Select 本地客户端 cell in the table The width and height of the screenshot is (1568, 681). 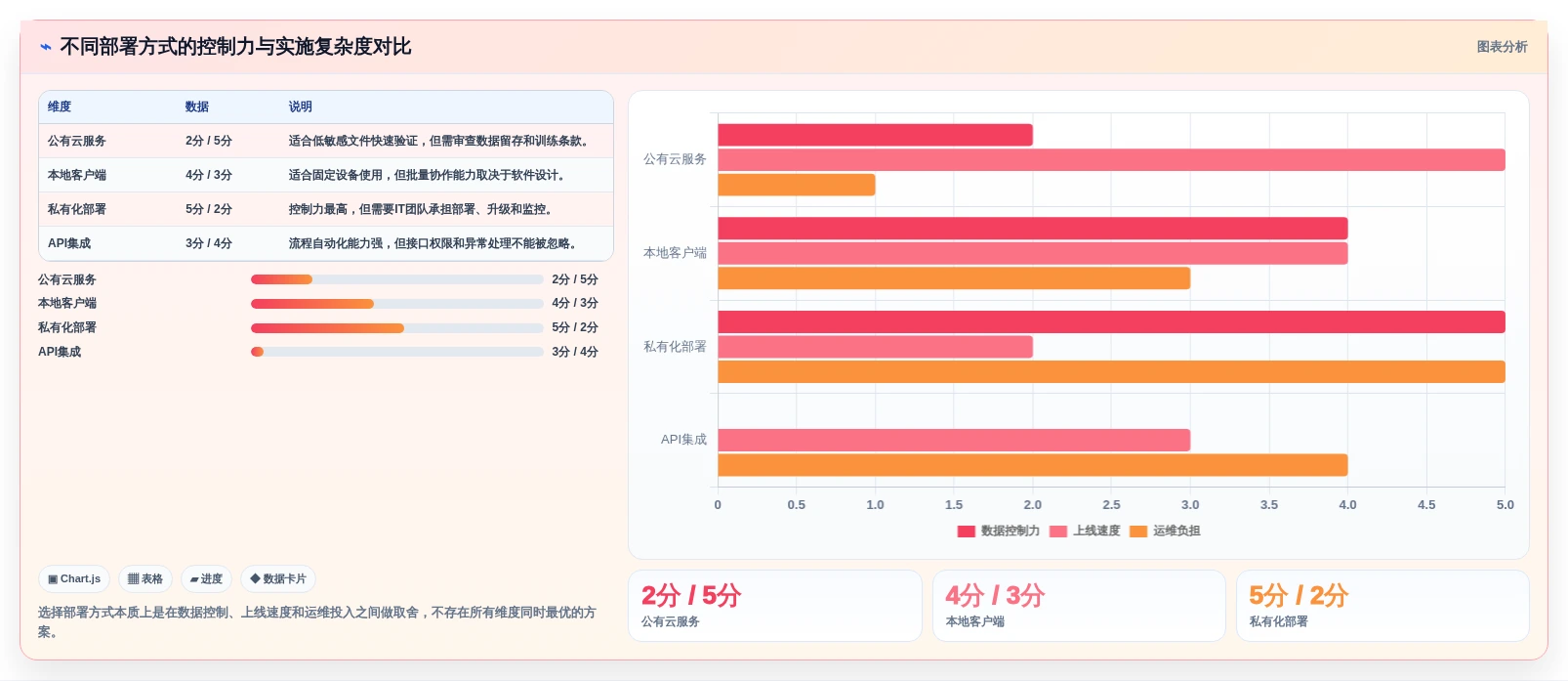point(77,175)
